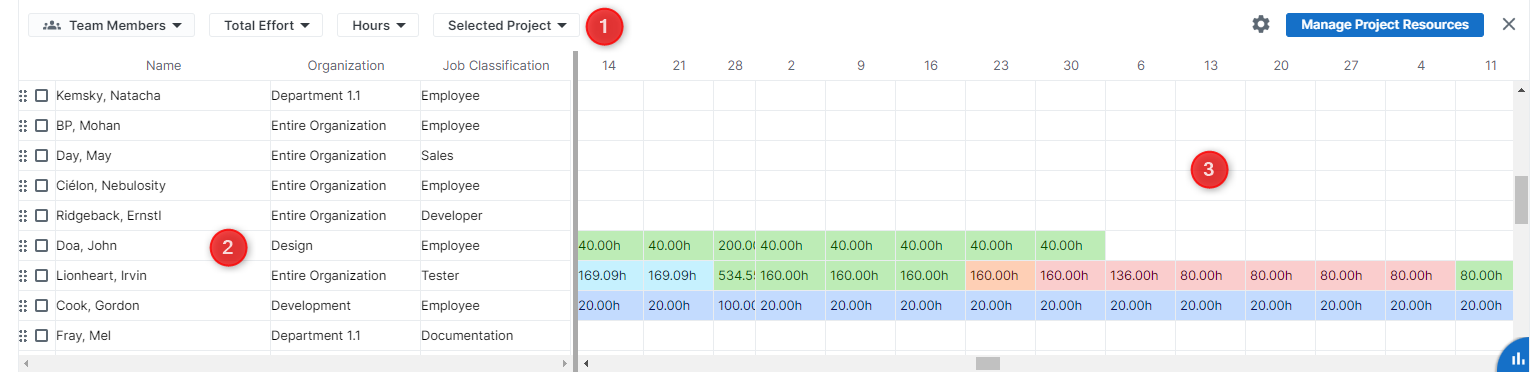Image resolution: width=1530 pixels, height=372 pixels.
Task: Click the timeline horizontal scrollbar thumb
Action: 988,364
